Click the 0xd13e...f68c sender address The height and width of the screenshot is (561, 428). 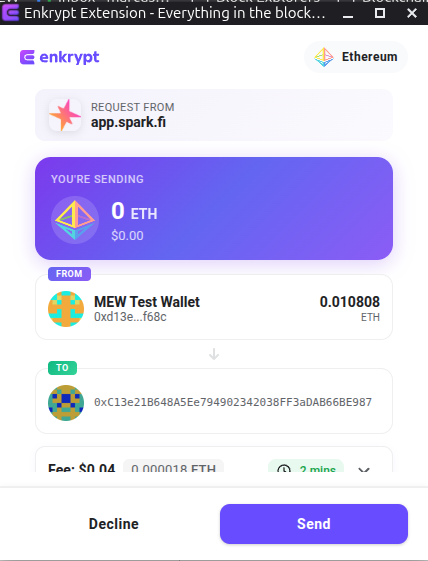pos(130,317)
